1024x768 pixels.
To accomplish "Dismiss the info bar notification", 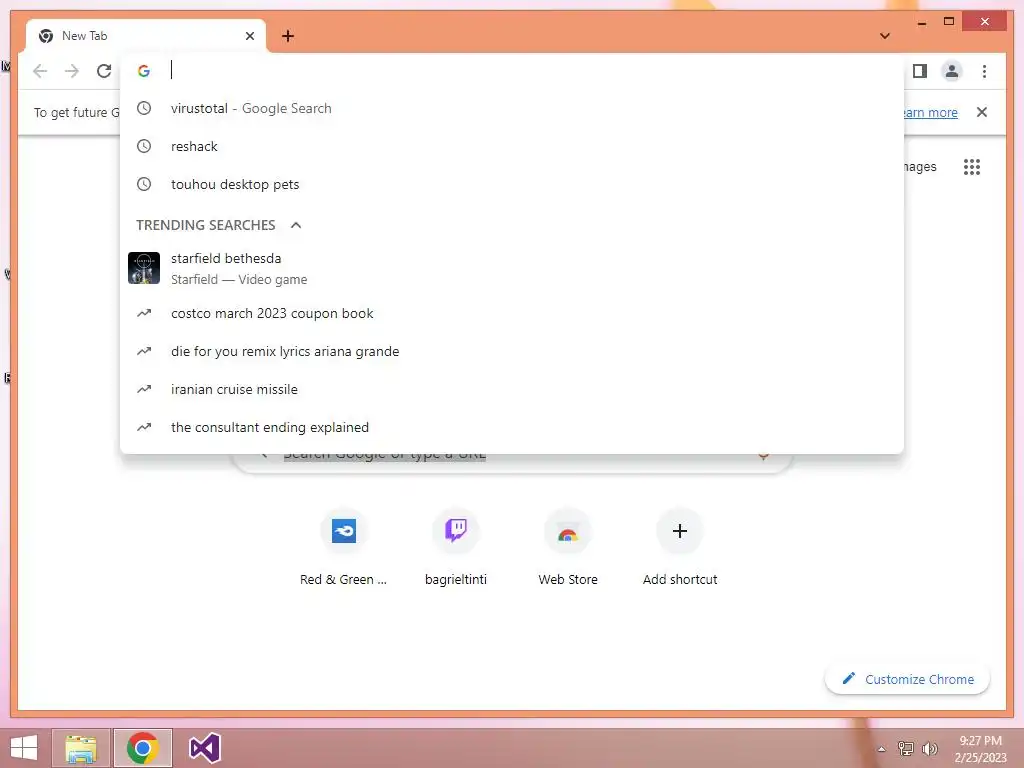I will tap(982, 112).
